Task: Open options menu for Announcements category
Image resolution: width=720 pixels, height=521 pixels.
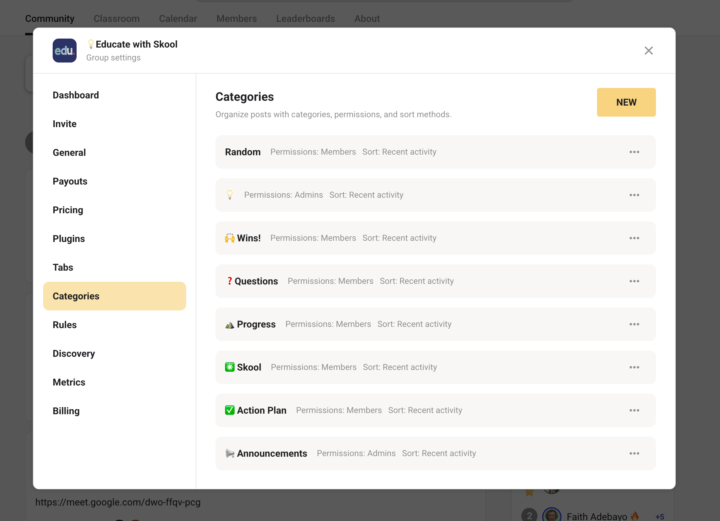Action: pos(634,454)
